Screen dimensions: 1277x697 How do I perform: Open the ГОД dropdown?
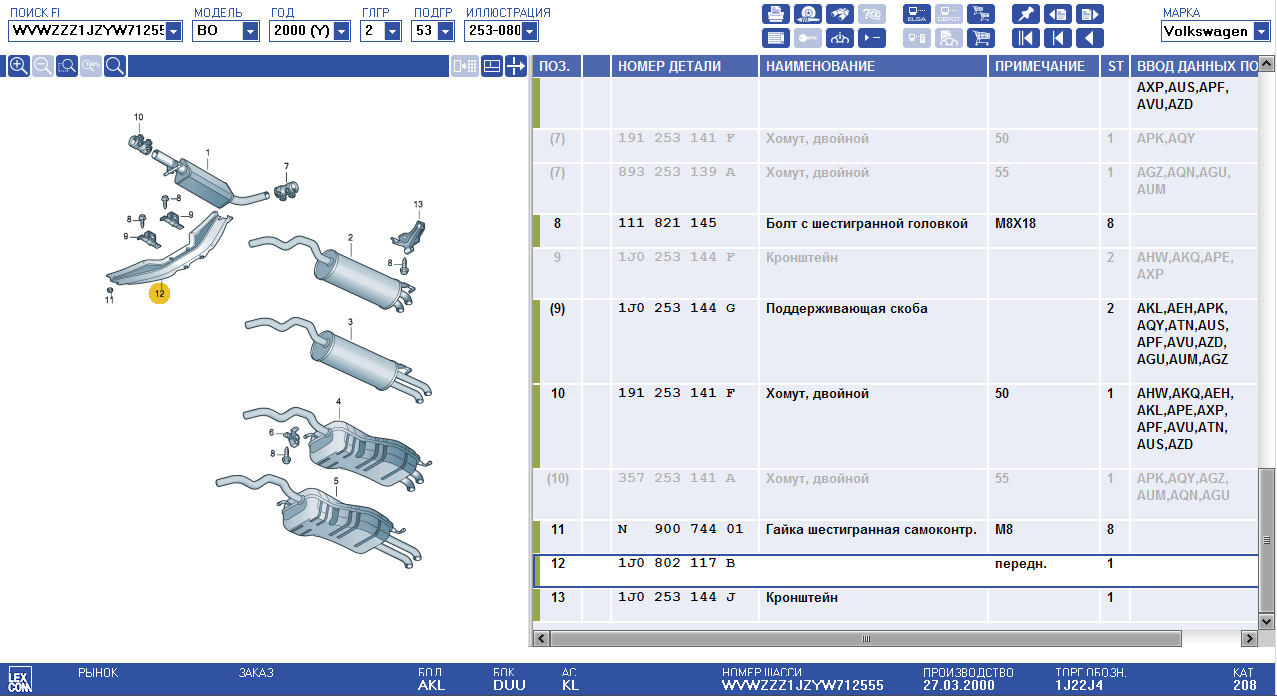pos(342,31)
